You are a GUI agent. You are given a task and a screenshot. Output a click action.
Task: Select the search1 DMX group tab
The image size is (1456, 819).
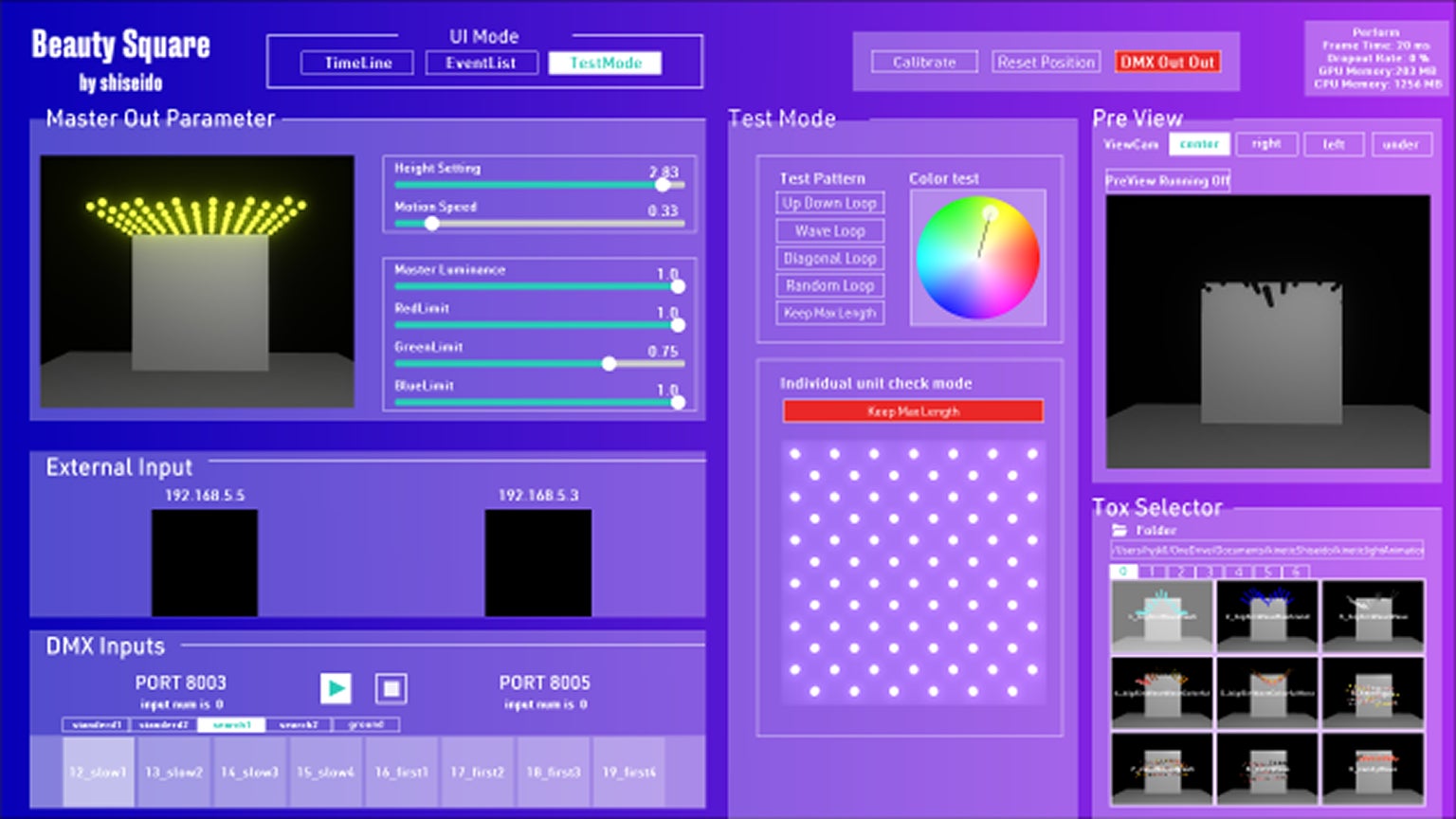pos(231,724)
